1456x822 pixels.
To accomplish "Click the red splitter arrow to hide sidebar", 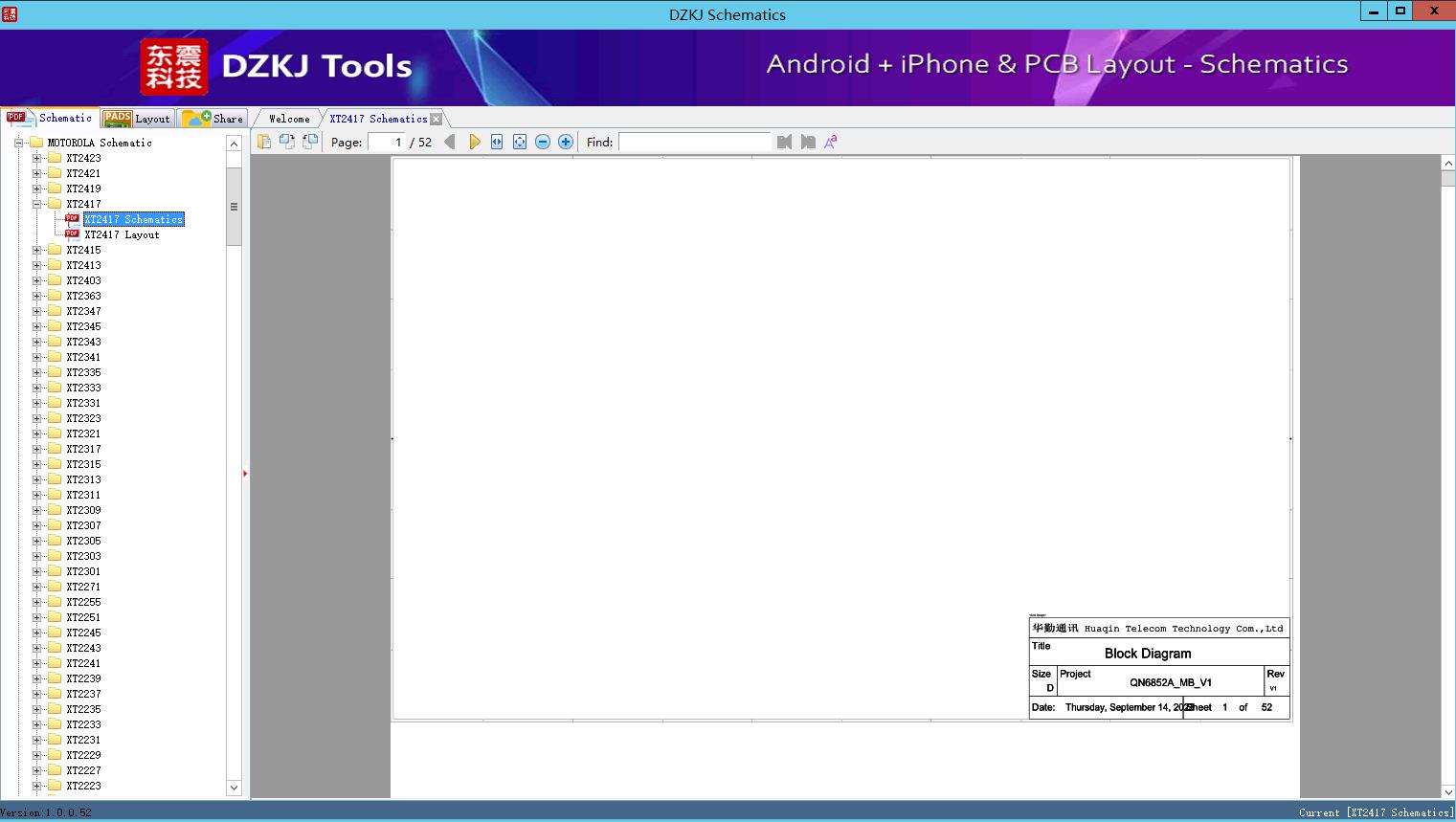I will [245, 474].
